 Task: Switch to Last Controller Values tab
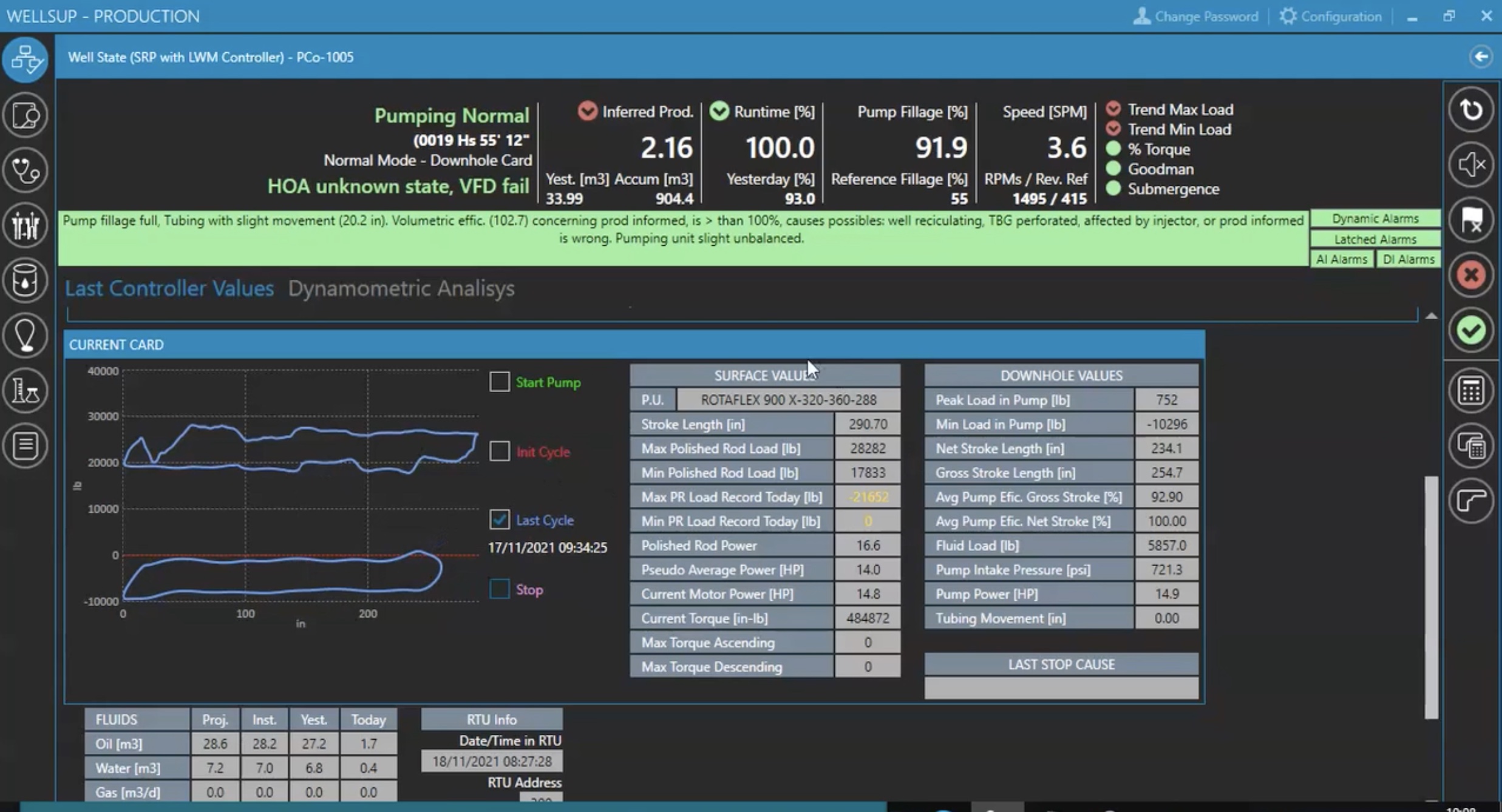click(x=169, y=288)
